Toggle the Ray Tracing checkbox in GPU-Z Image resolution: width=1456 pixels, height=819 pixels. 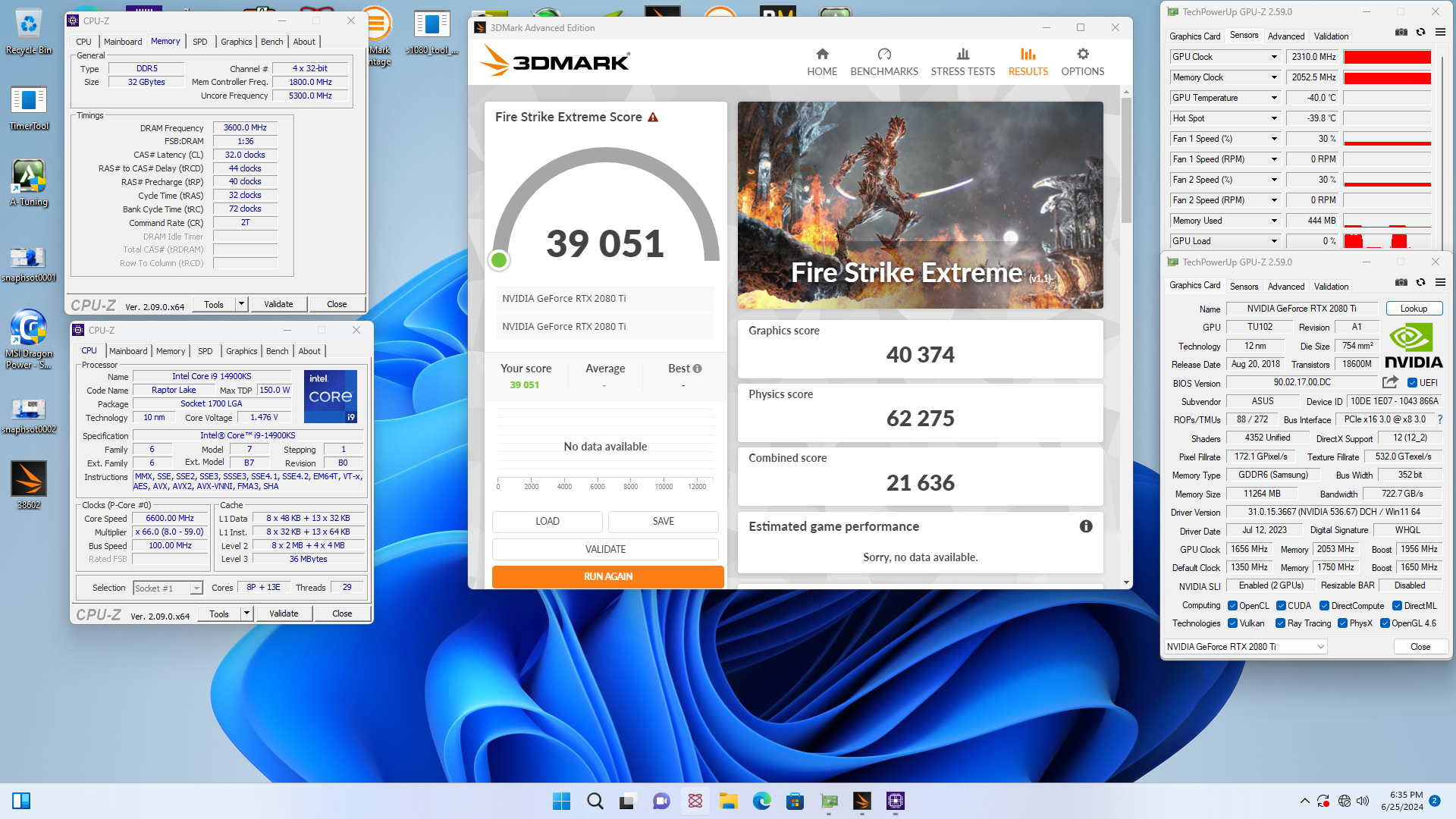(1280, 623)
